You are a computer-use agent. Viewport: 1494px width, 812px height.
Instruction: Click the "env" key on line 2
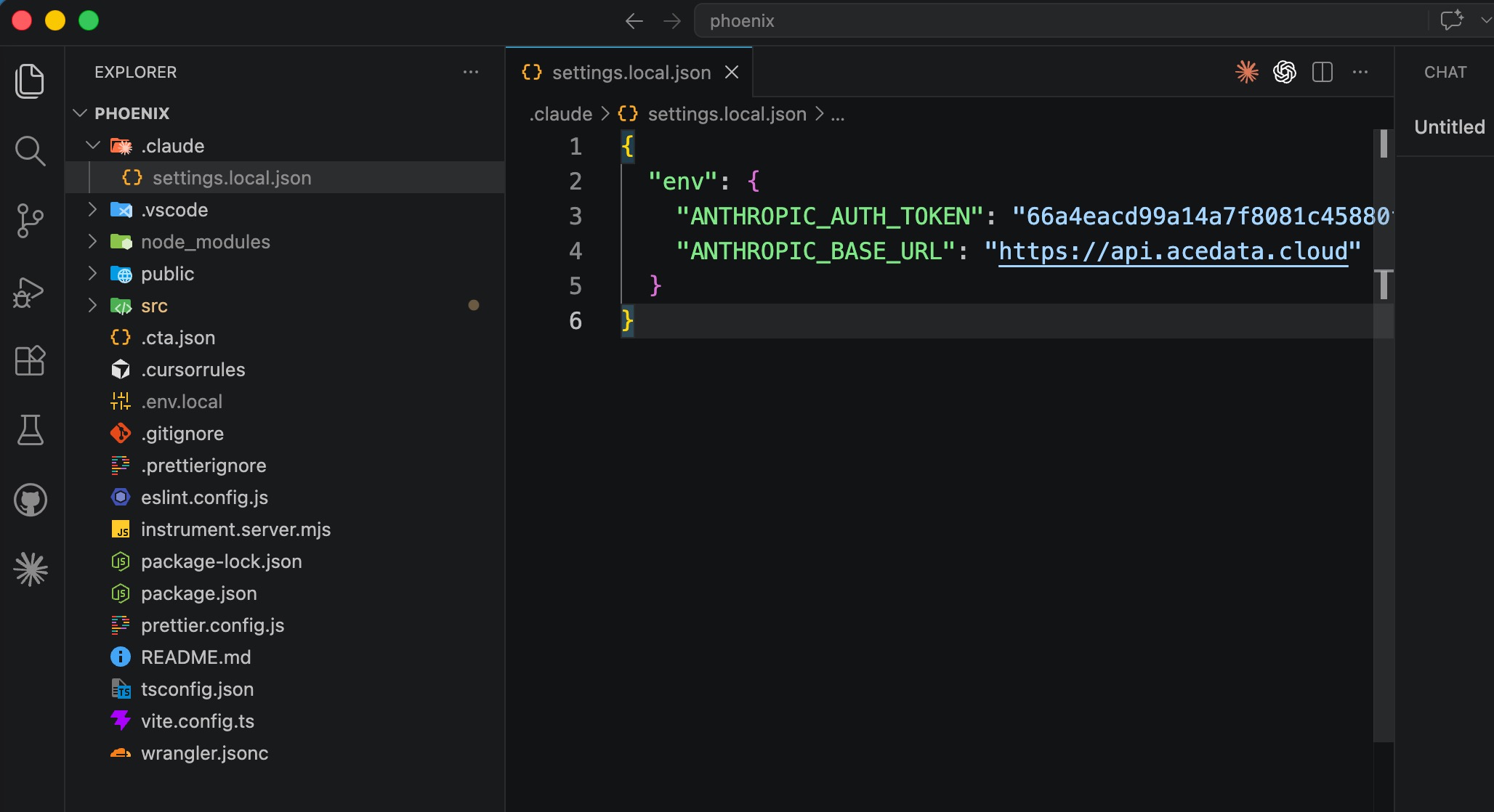[682, 182]
